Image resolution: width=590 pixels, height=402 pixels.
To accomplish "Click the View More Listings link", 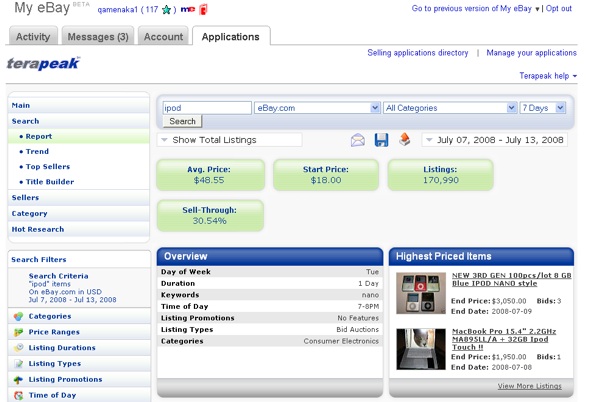I will coord(529,386).
